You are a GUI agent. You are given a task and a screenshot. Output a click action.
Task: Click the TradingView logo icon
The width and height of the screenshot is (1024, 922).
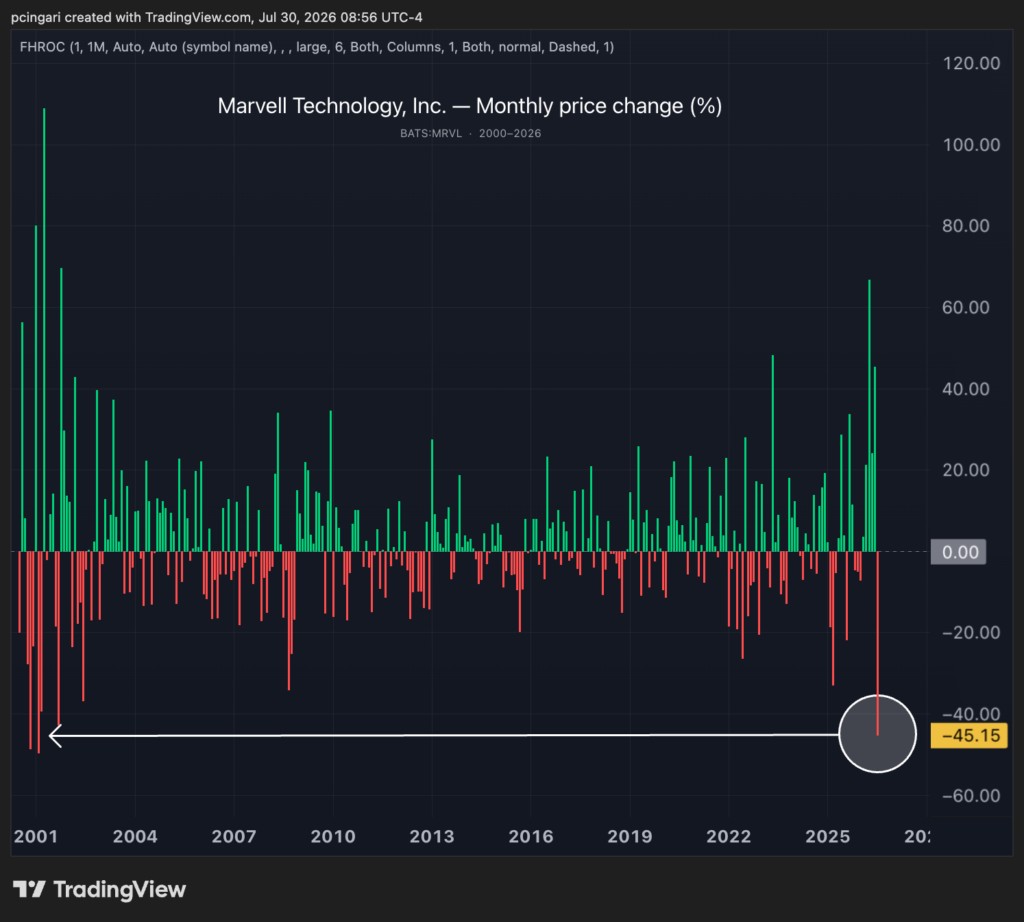click(29, 889)
